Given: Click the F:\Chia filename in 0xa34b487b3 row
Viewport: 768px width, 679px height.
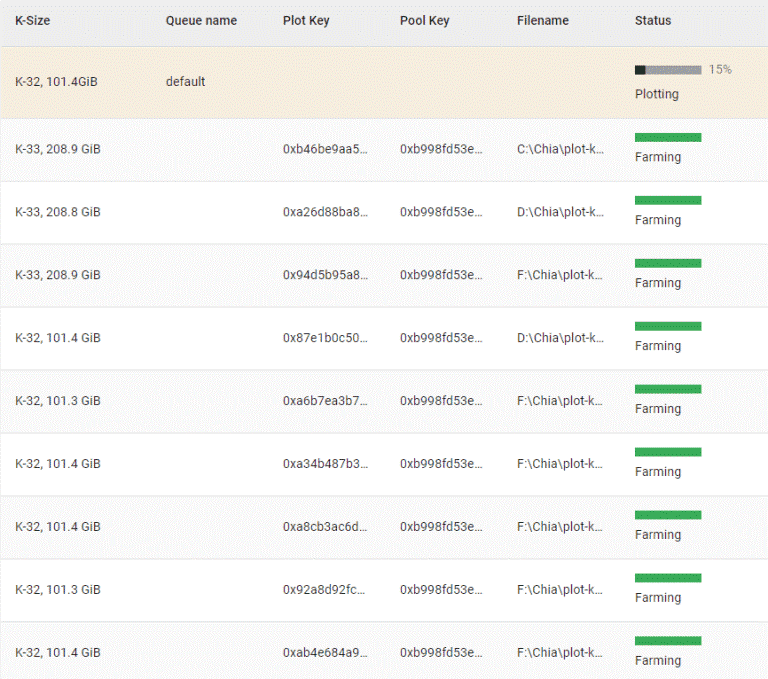Looking at the screenshot, I should (x=560, y=464).
